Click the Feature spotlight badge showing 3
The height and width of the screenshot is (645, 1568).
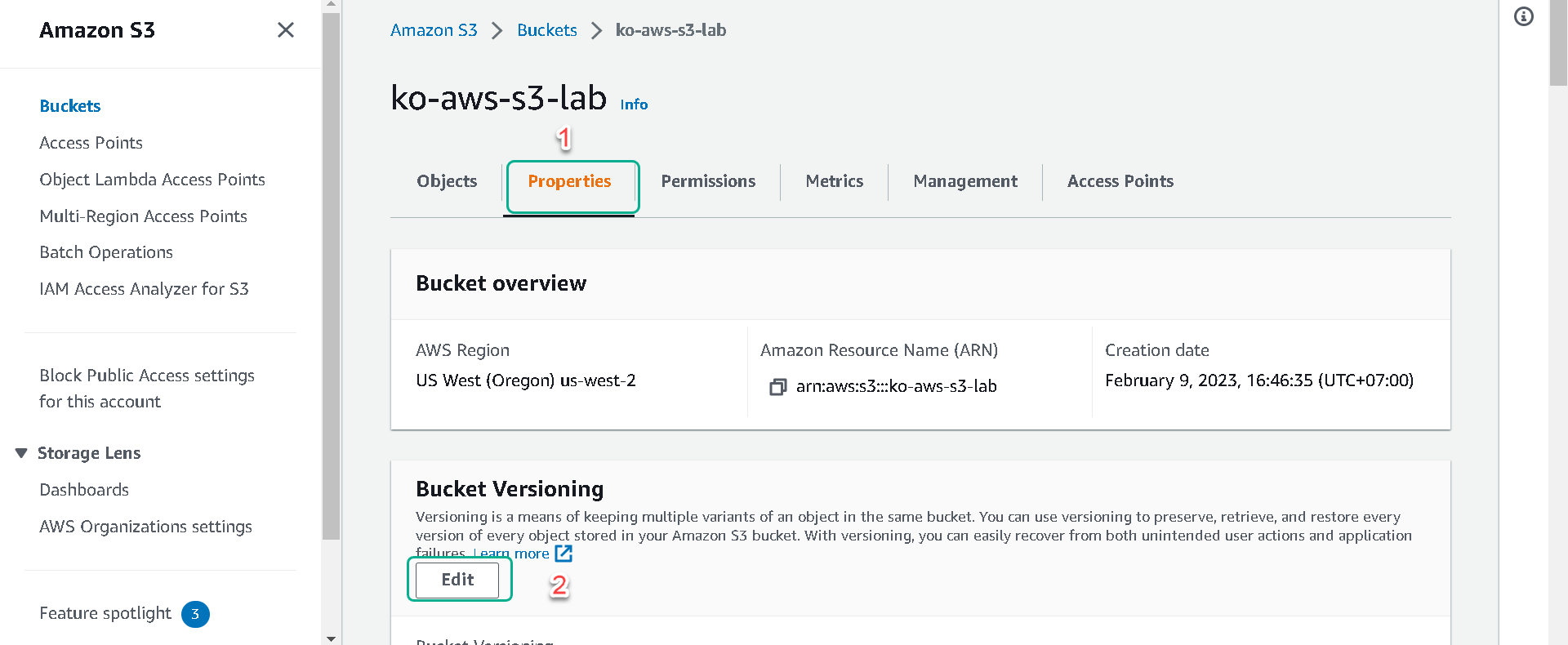click(x=195, y=614)
